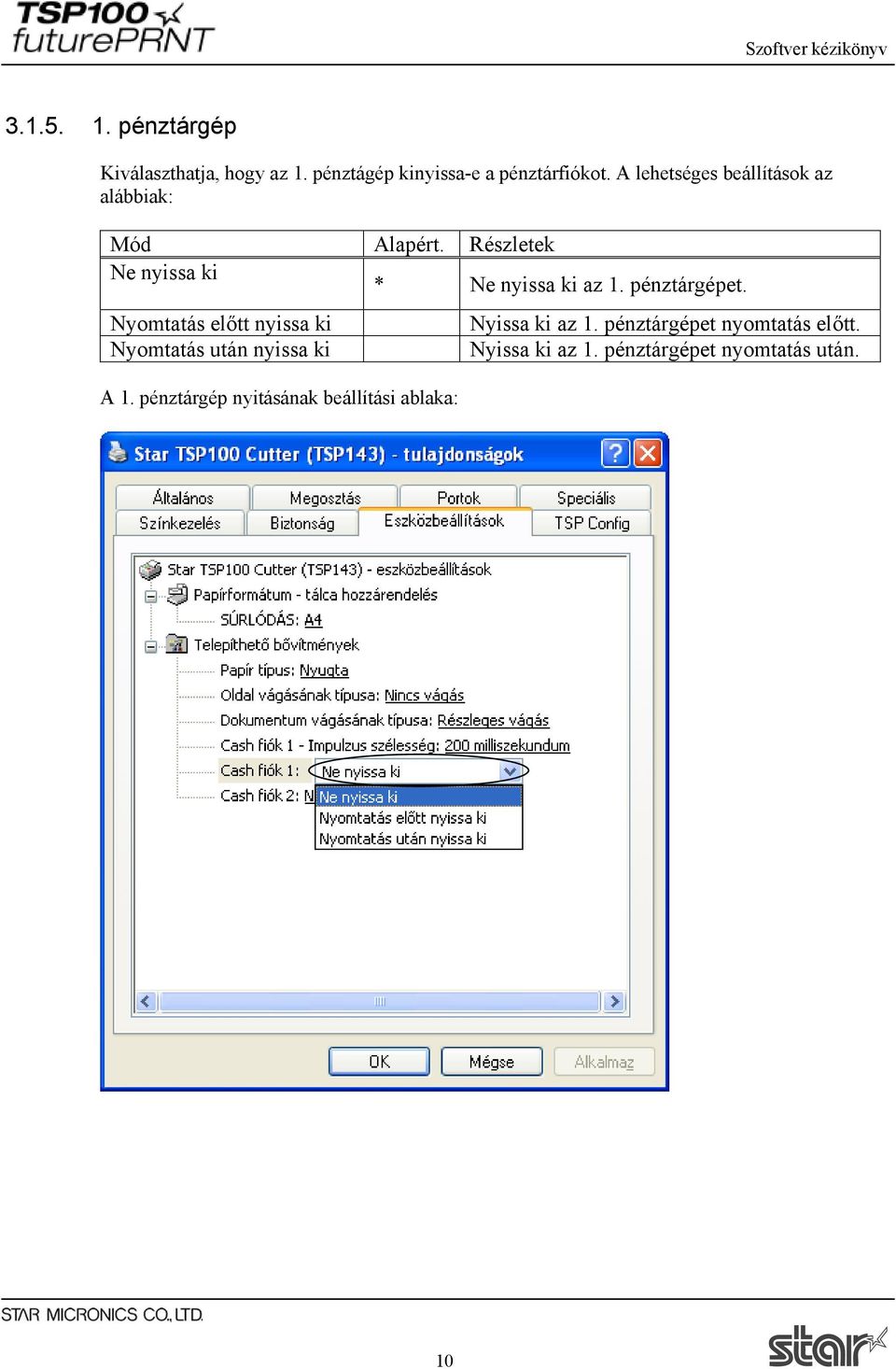Click the Részleges vágás value
Viewport: 896px width, 1369px height.
493,721
